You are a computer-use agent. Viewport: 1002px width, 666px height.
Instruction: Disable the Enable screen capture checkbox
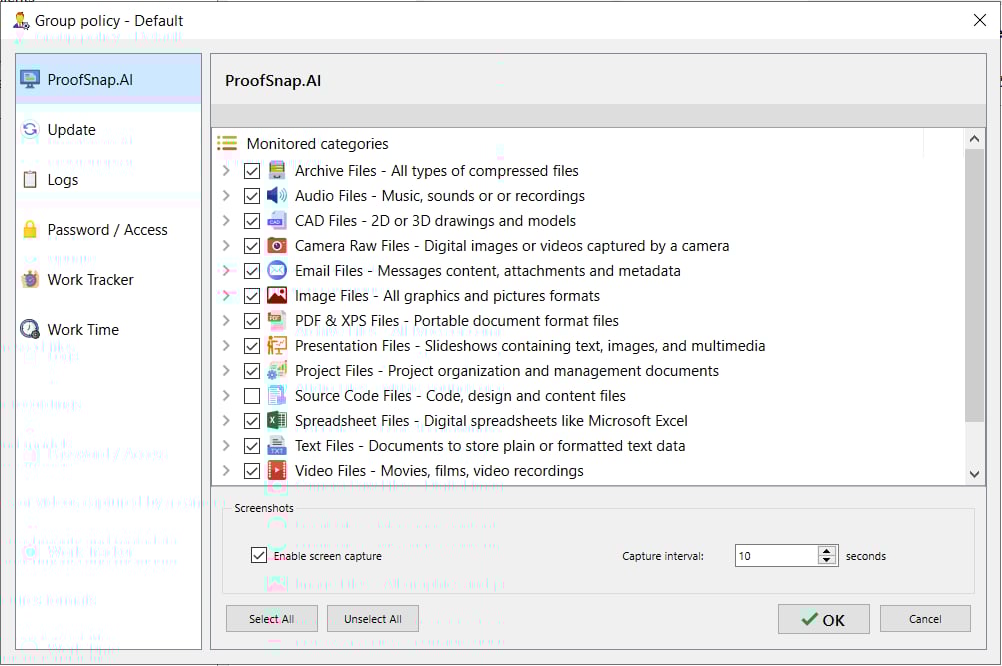259,556
